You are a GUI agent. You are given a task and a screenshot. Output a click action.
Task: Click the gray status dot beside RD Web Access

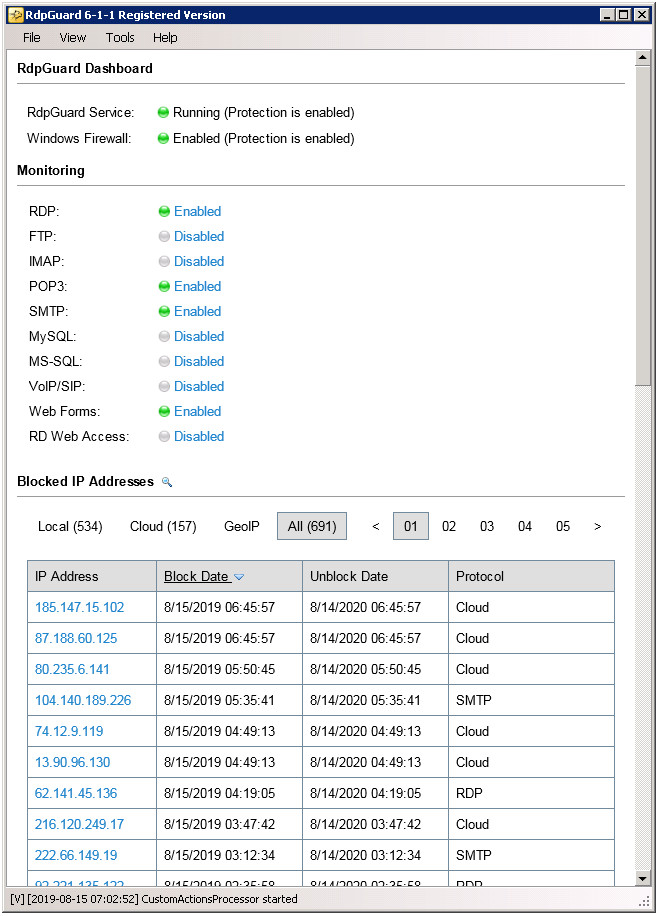[164, 437]
